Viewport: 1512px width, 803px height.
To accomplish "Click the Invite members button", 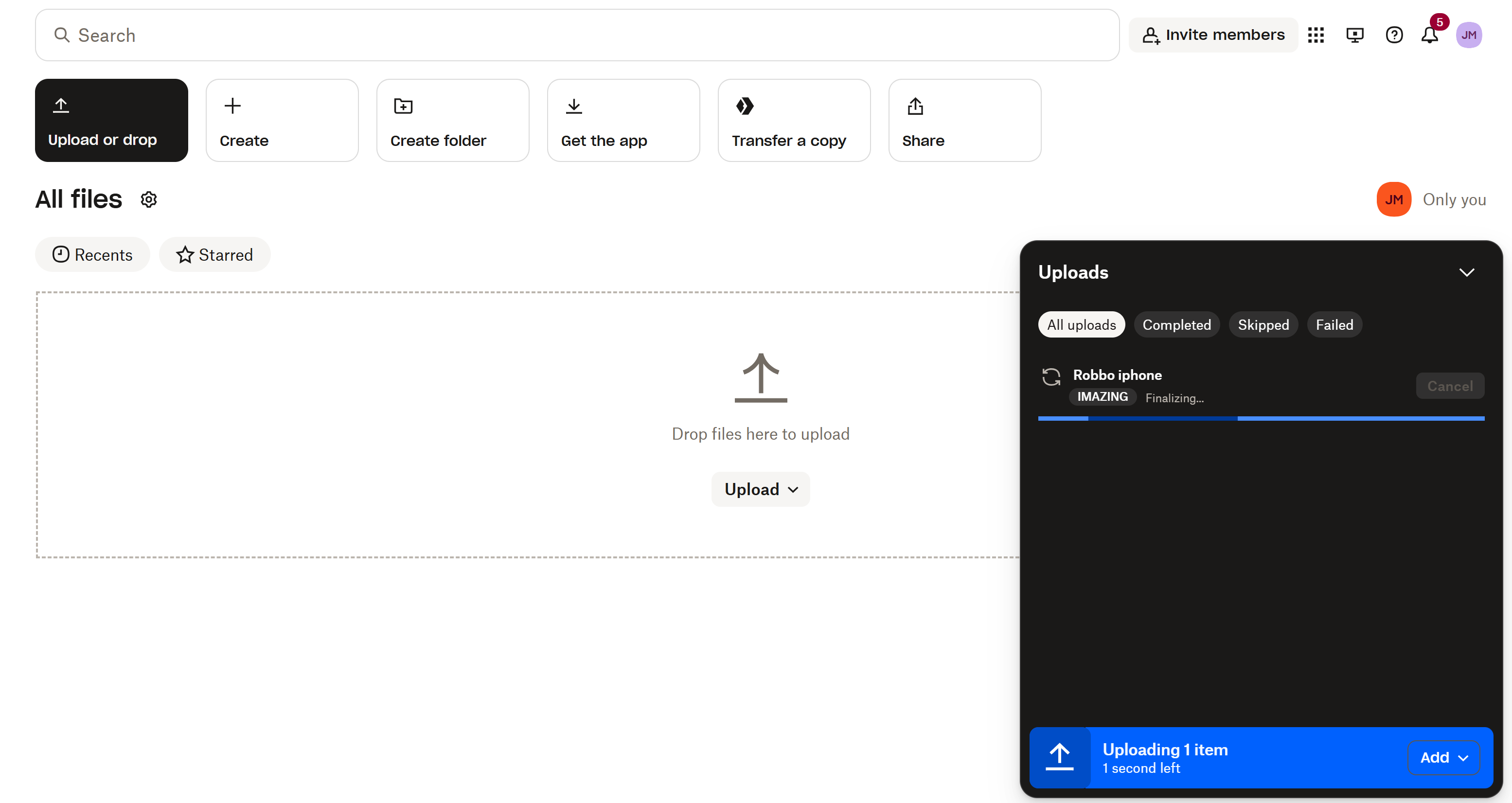I will (x=1212, y=35).
